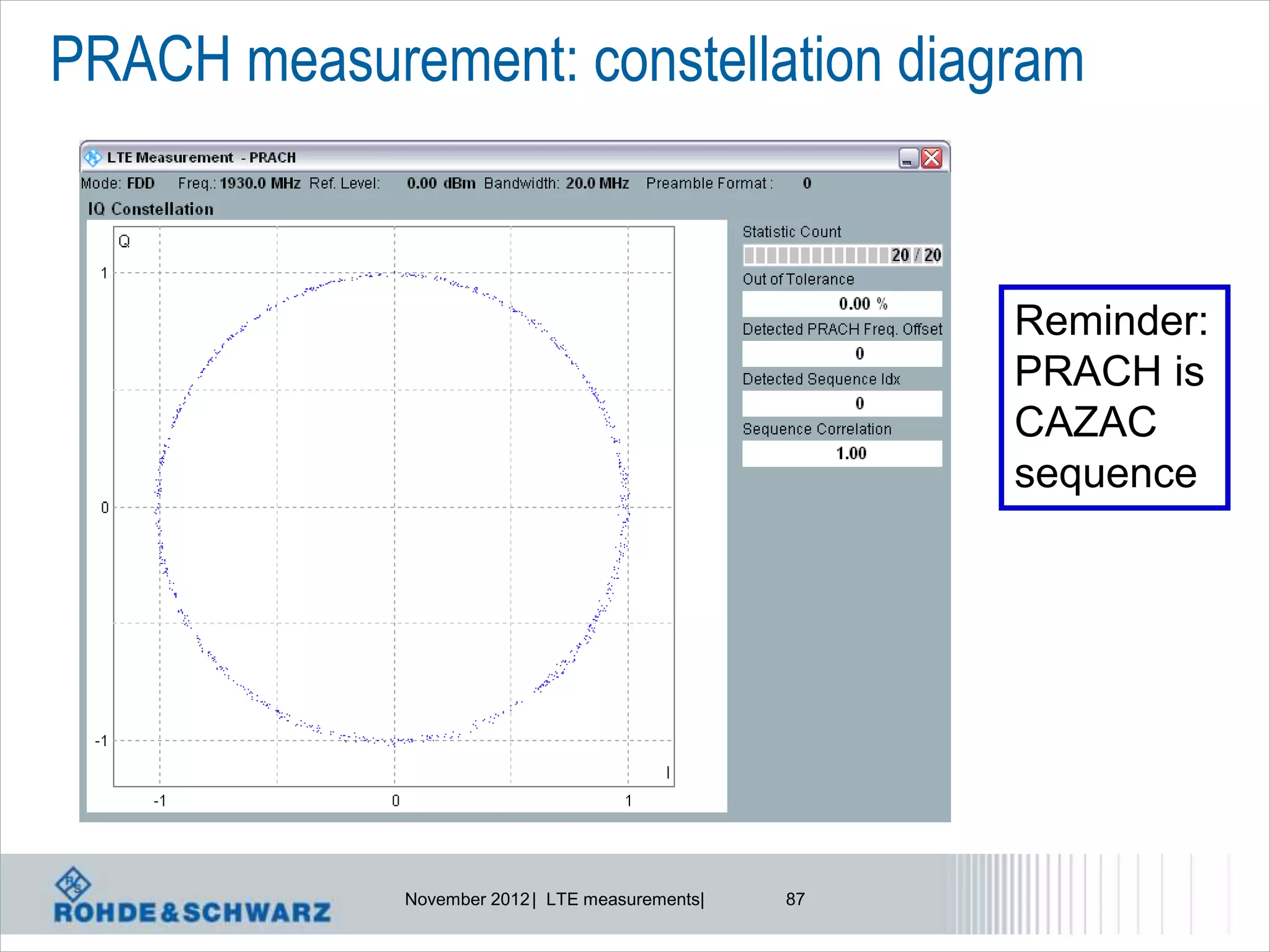The image size is (1270, 952).
Task: Click the 'Detected PRACH Freq. Offset' label
Action: [x=843, y=329]
